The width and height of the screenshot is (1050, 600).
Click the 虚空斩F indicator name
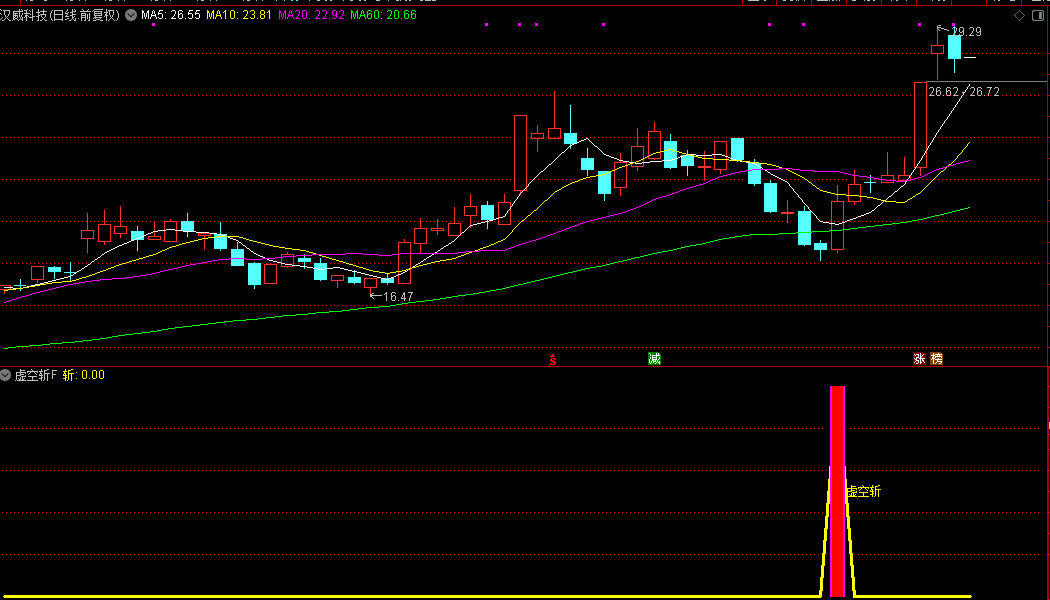pyautogui.click(x=36, y=375)
